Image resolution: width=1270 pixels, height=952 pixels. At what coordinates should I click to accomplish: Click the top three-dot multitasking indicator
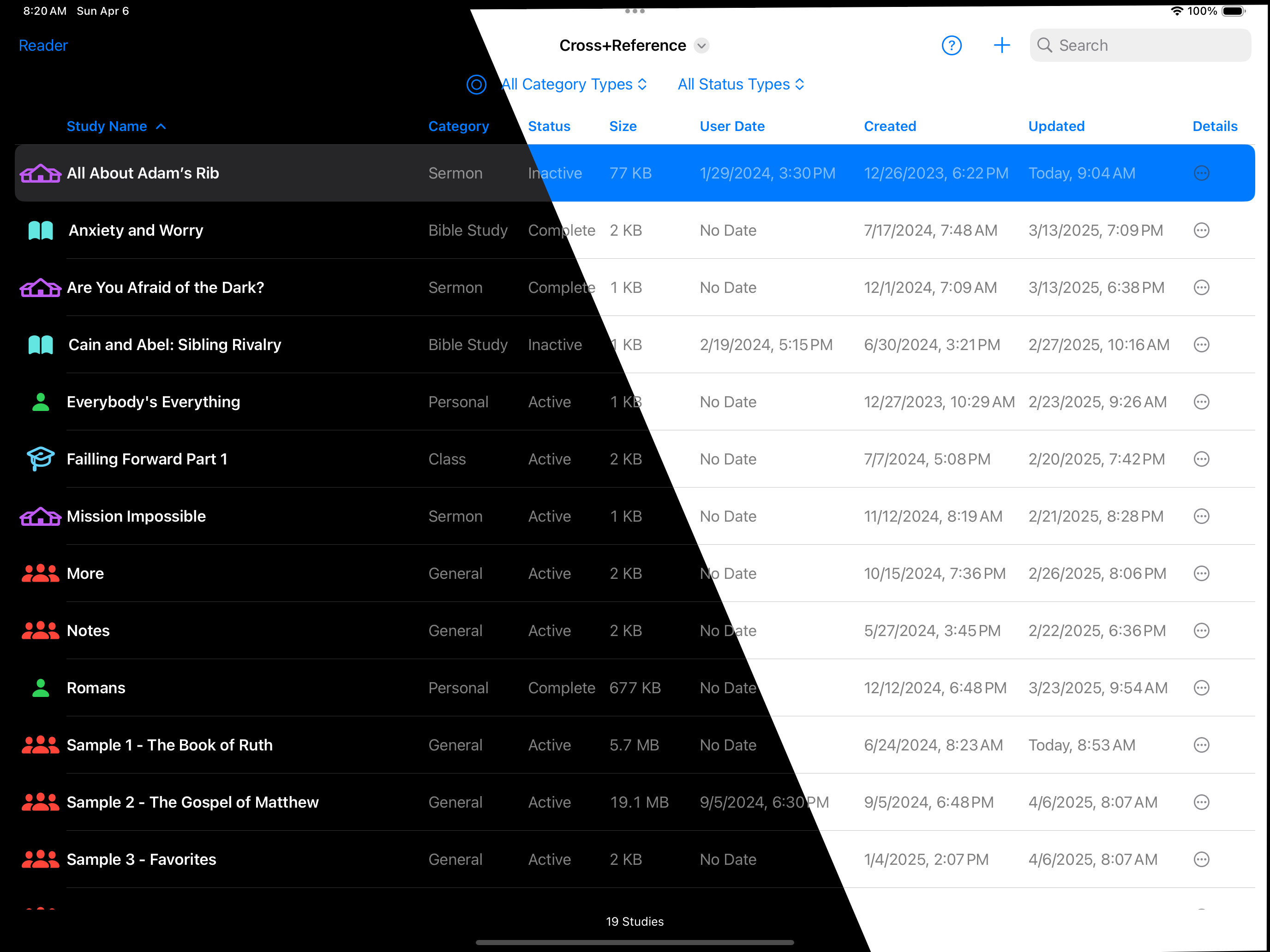[x=635, y=11]
